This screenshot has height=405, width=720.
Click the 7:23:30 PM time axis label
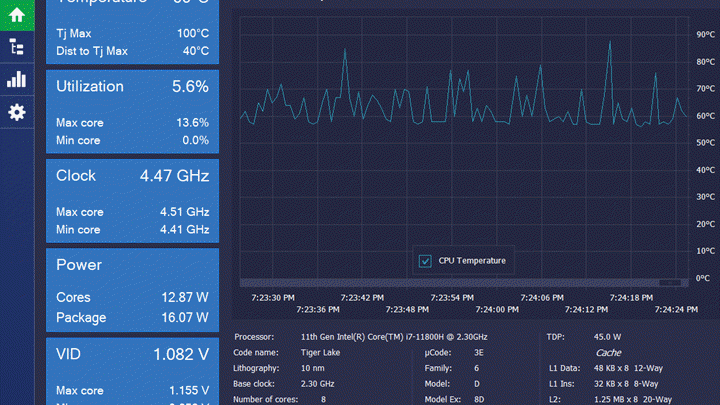point(273,298)
